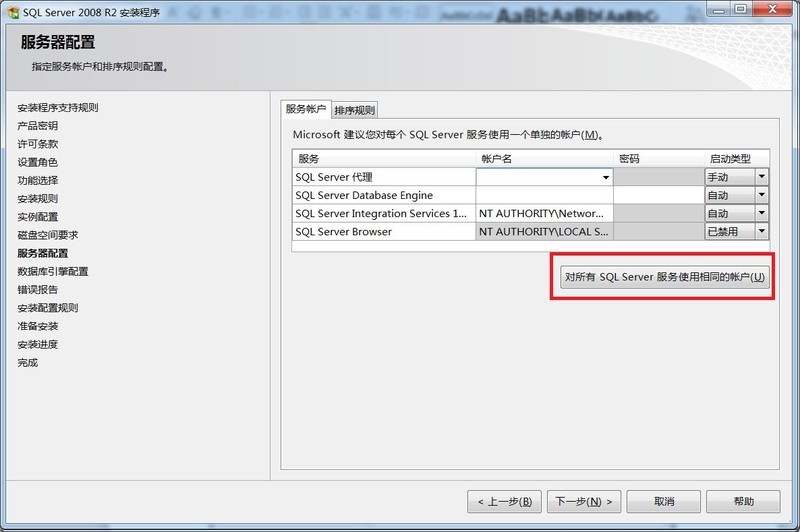The image size is (800, 532).
Task: Go to next step with 下一步 button
Action: tap(585, 501)
